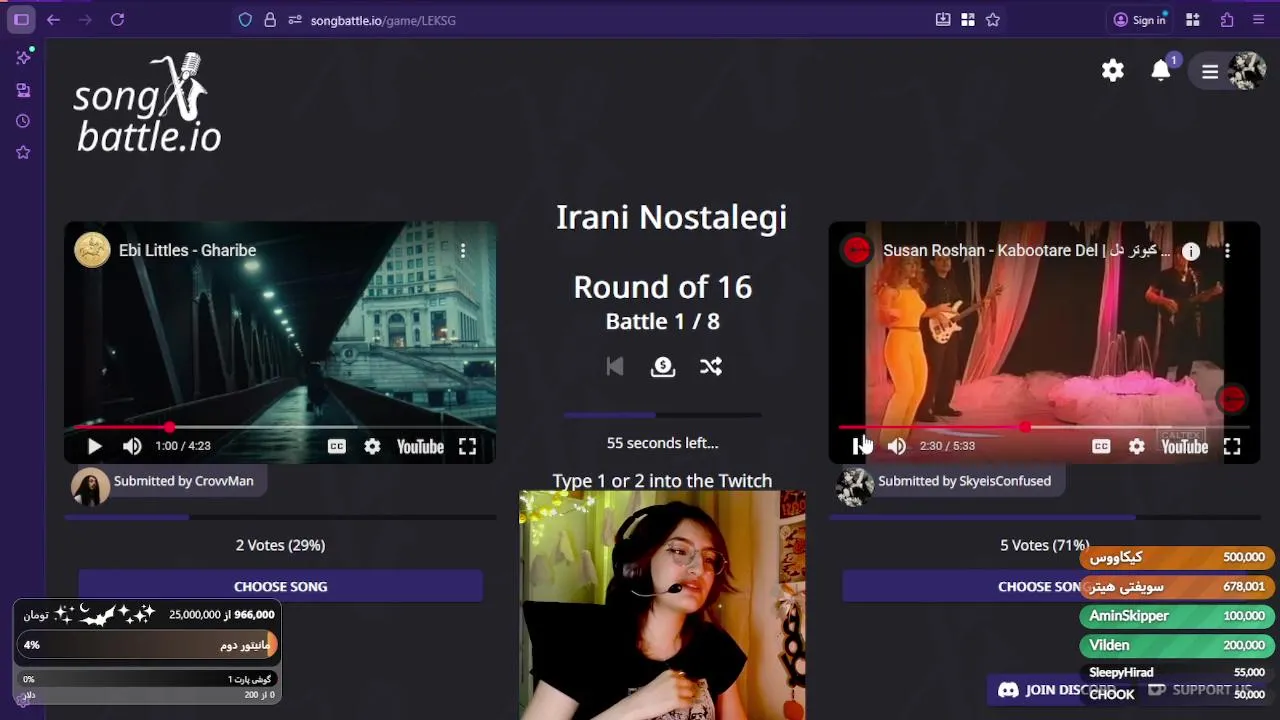Viewport: 1280px width, 720px height.
Task: Open the sidebar downloads panel icon
Action: [23, 90]
